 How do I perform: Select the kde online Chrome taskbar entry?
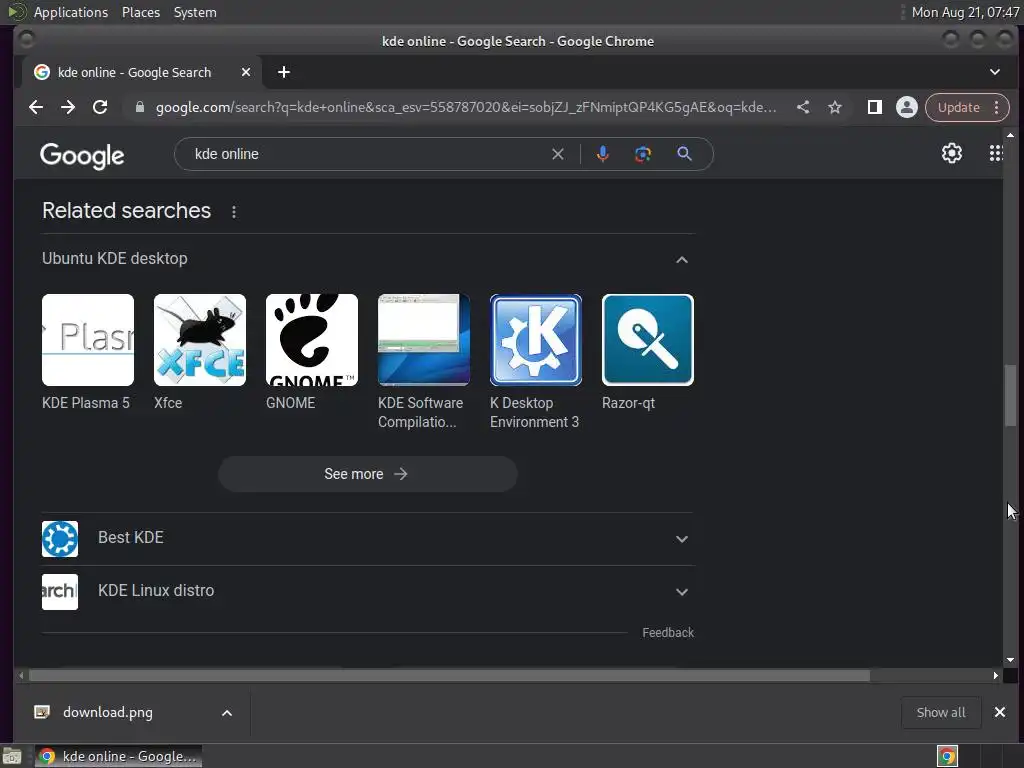[x=118, y=756]
